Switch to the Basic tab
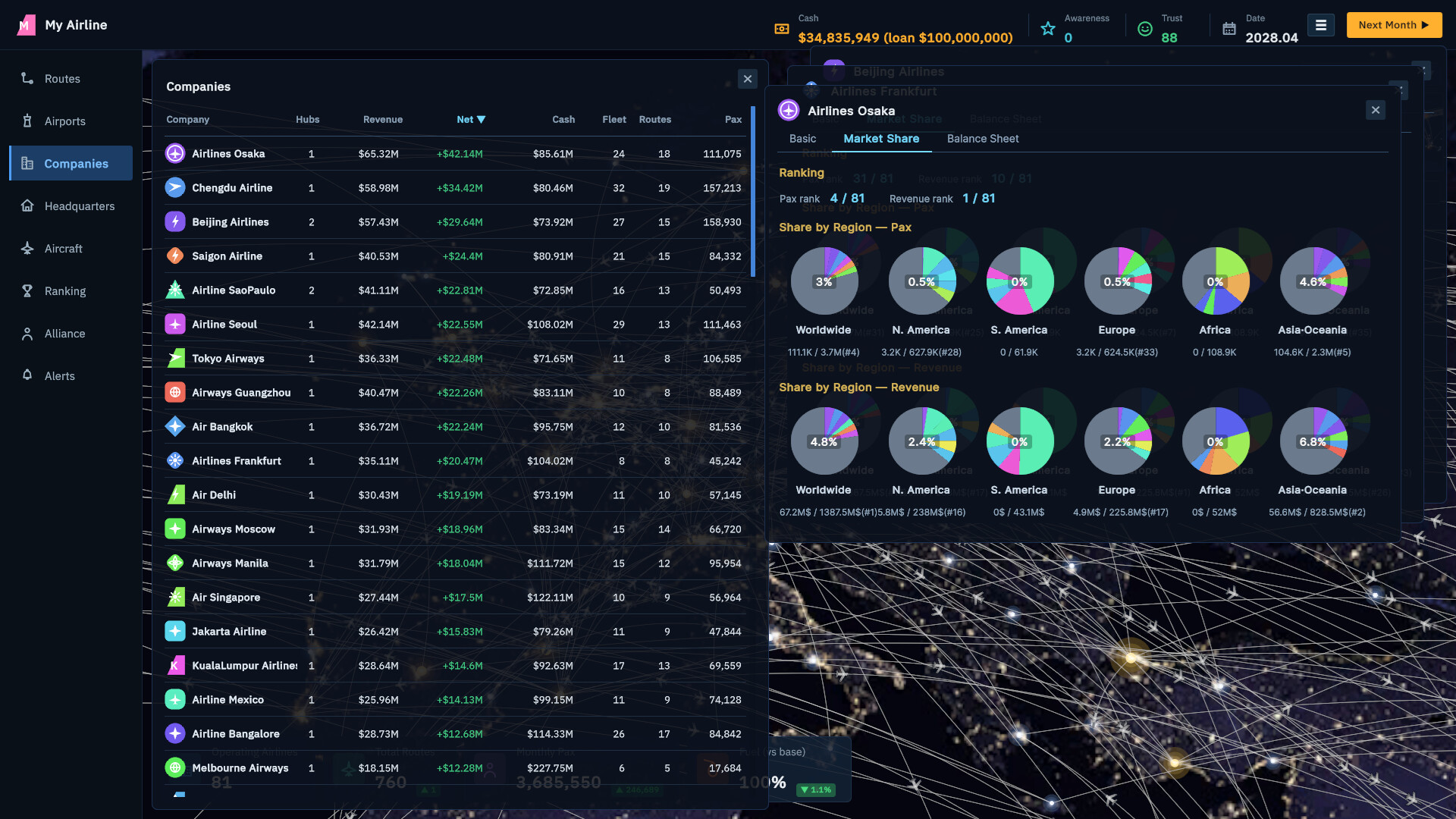Viewport: 1456px width, 819px height. (802, 139)
